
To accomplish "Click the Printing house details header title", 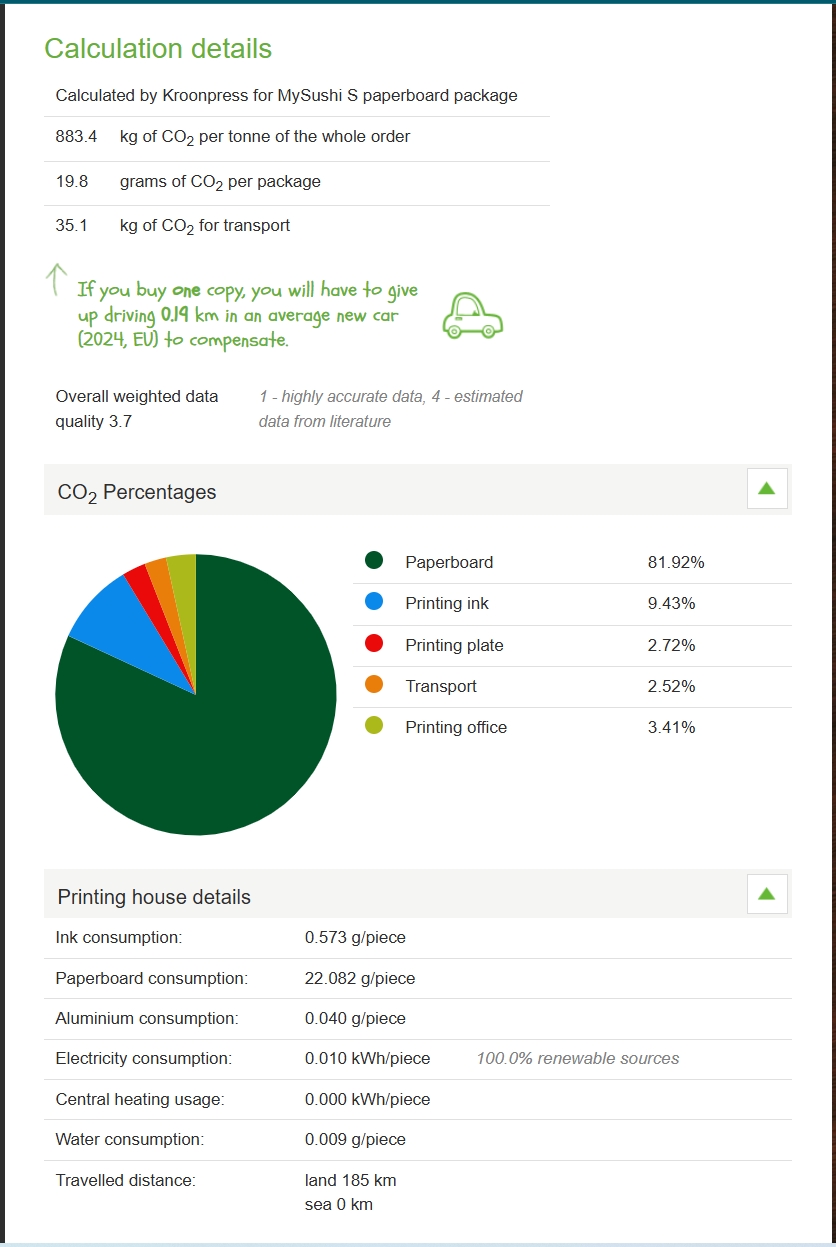I will [x=154, y=897].
